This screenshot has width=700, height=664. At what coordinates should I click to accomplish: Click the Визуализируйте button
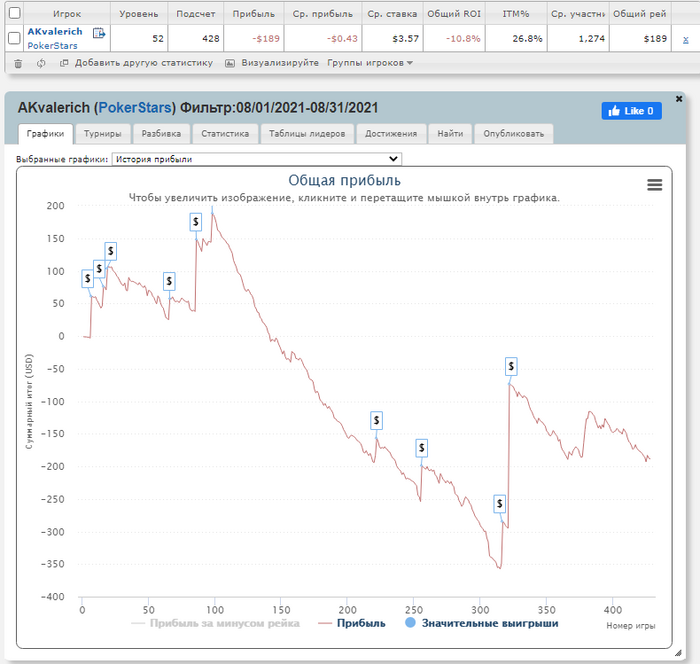click(272, 63)
